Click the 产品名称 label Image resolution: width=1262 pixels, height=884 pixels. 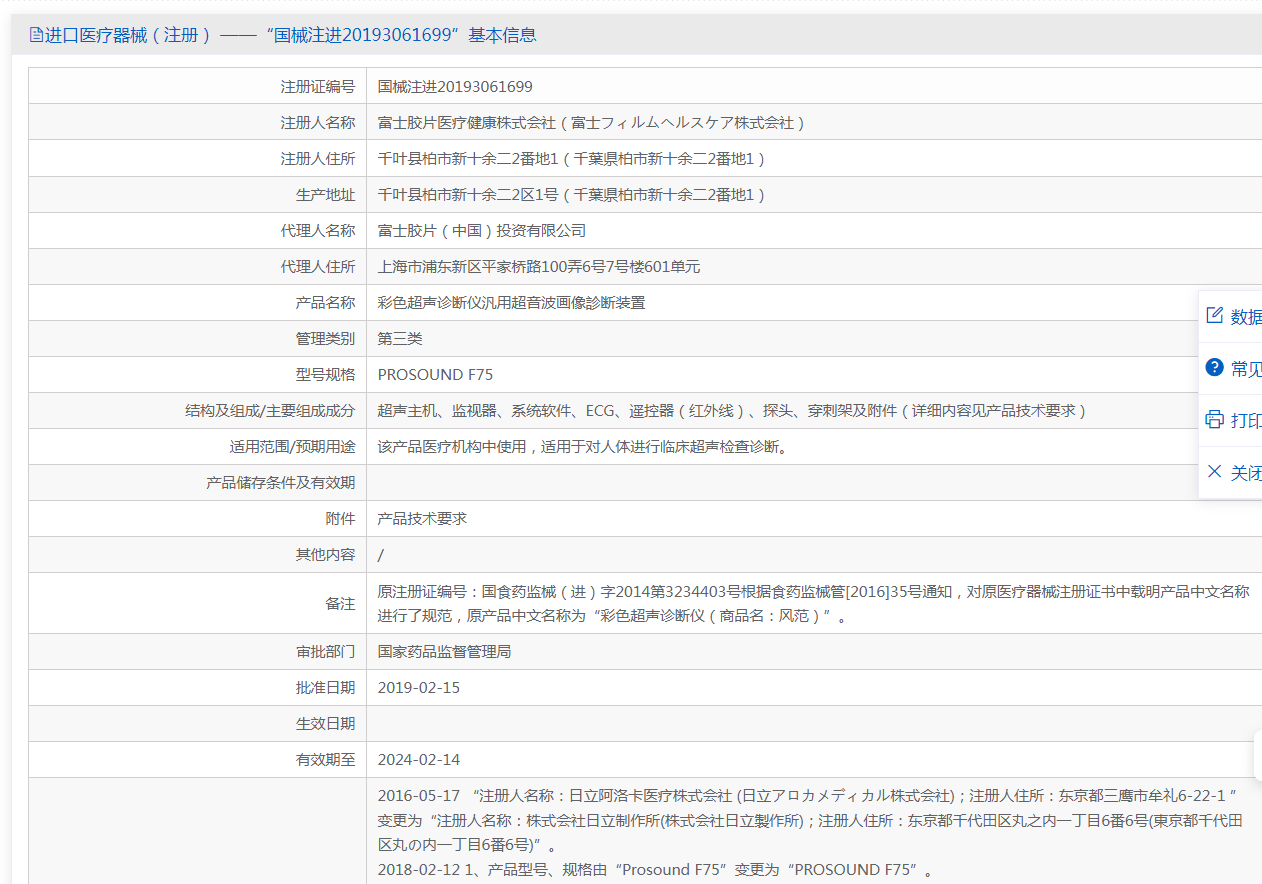[325, 303]
